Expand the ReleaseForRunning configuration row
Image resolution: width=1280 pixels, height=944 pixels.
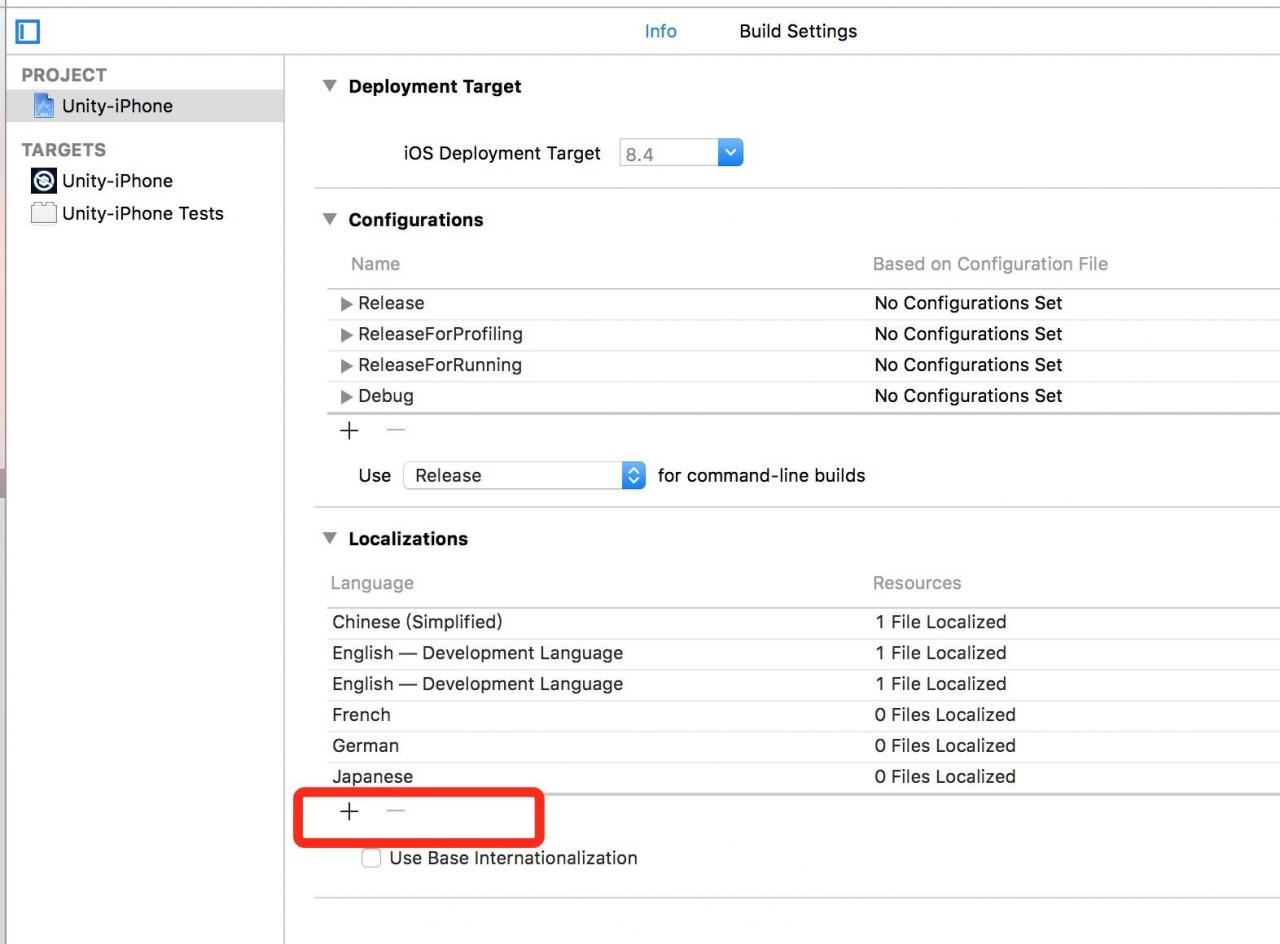347,366
